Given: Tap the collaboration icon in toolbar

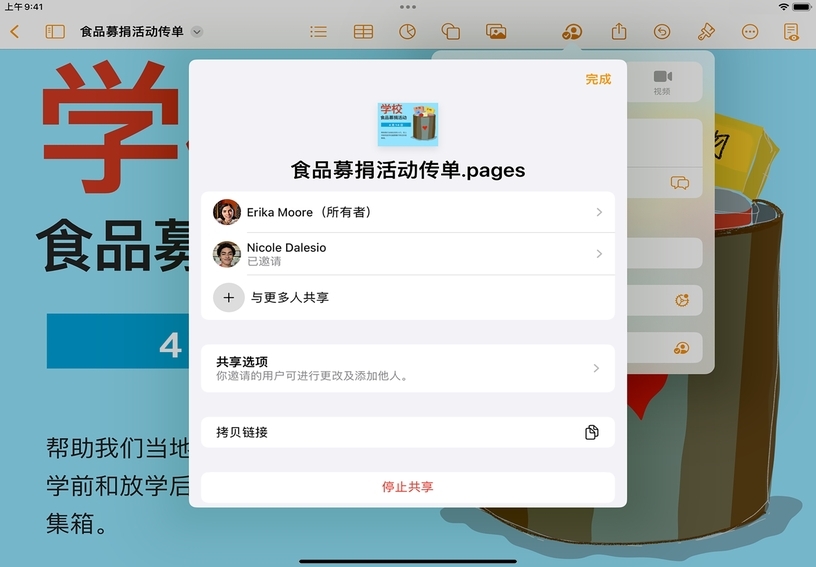Looking at the screenshot, I should click(572, 32).
